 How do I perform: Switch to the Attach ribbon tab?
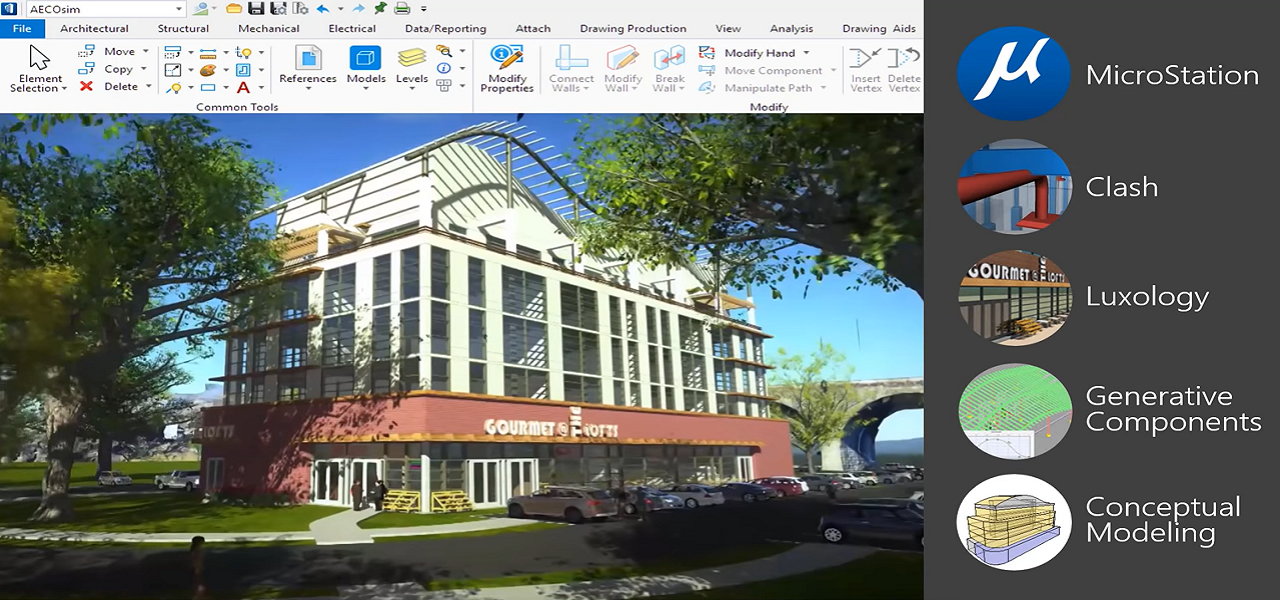pos(533,29)
